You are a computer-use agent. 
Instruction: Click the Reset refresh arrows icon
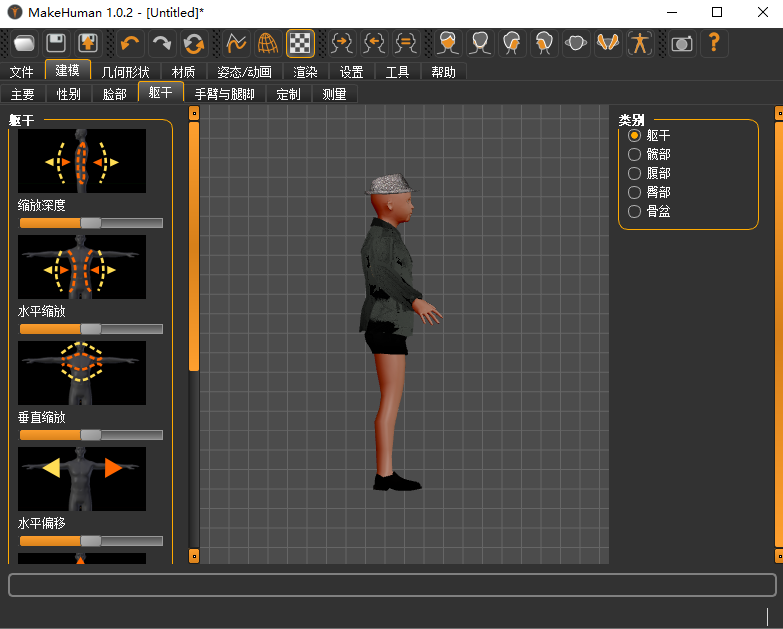pos(194,43)
